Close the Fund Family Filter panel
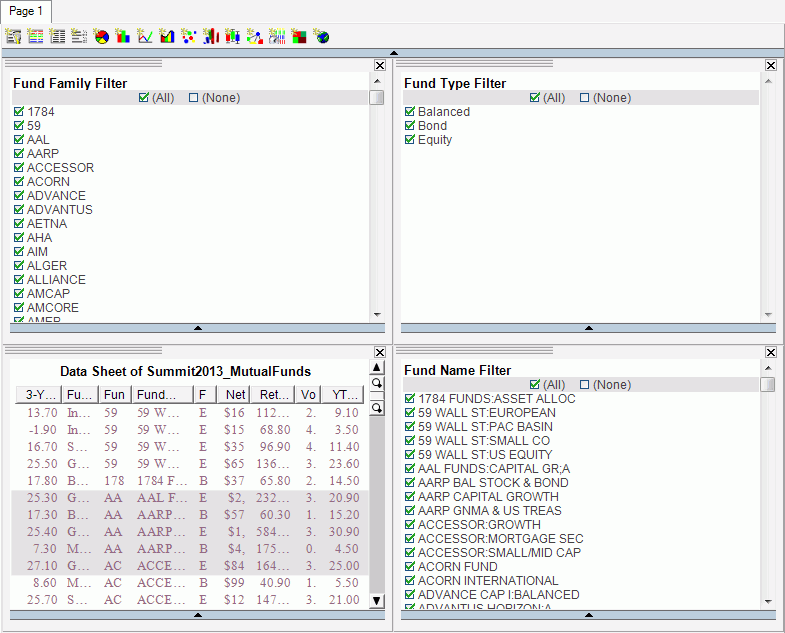The height and width of the screenshot is (633, 785). 380,66
